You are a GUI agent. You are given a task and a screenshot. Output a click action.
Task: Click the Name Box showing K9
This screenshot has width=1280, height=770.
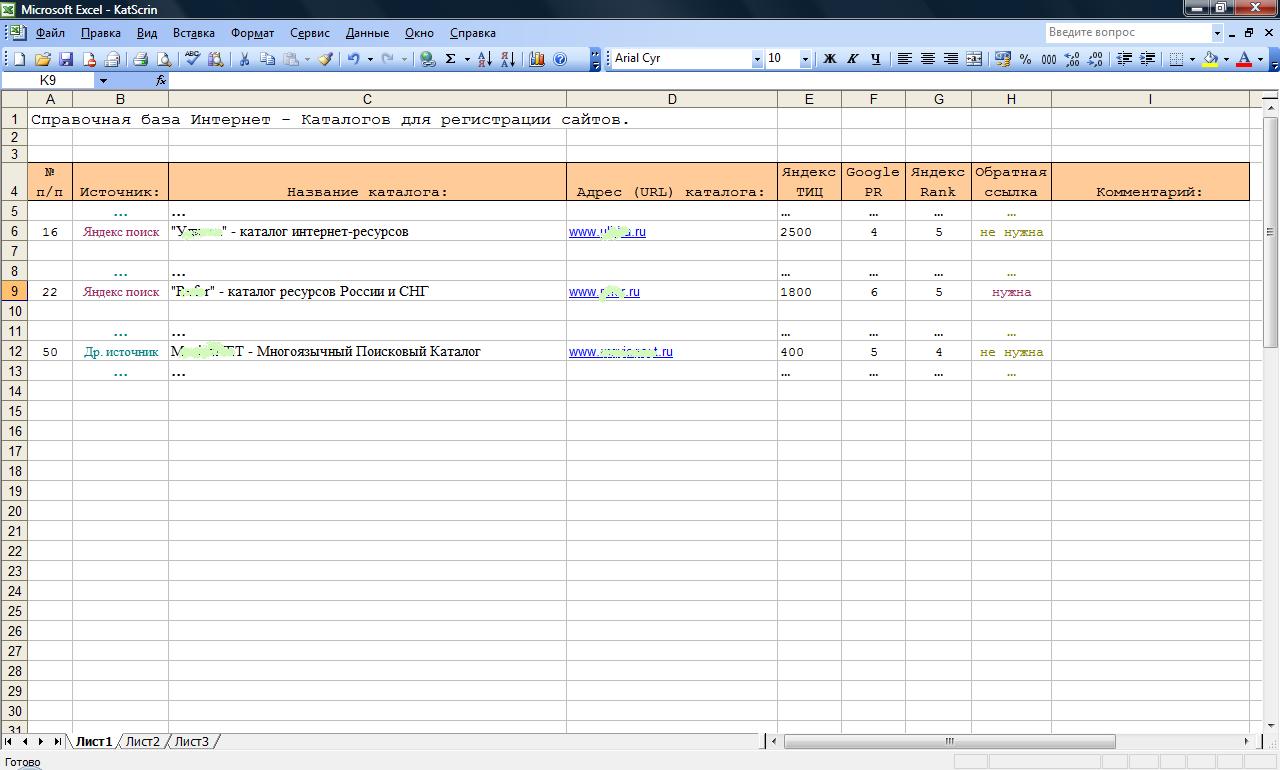pyautogui.click(x=49, y=80)
